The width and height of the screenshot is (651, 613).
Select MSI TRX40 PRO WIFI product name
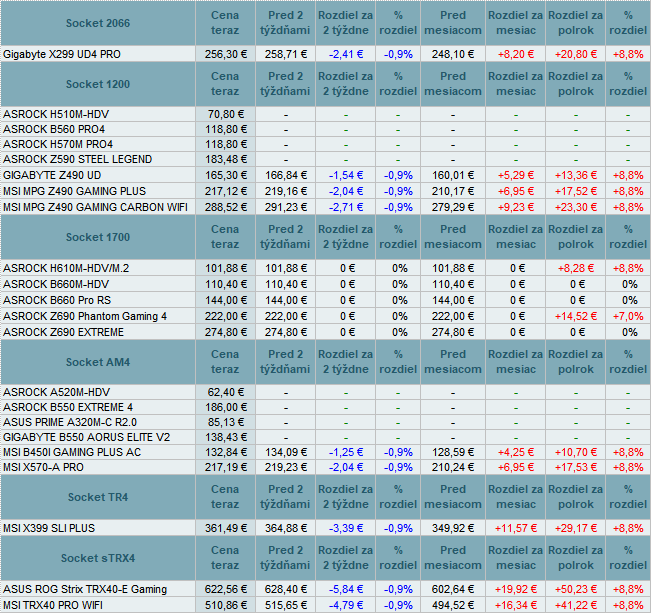tap(53, 605)
